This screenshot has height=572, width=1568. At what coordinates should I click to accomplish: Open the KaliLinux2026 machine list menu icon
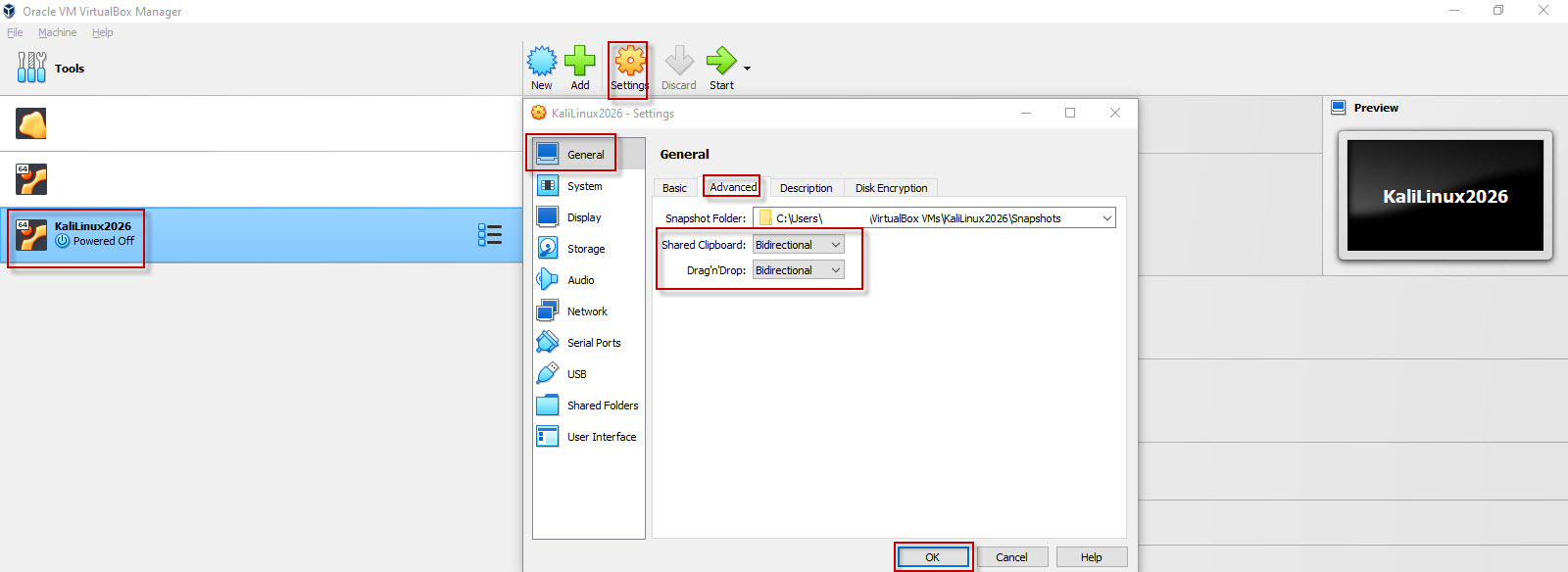coord(490,235)
